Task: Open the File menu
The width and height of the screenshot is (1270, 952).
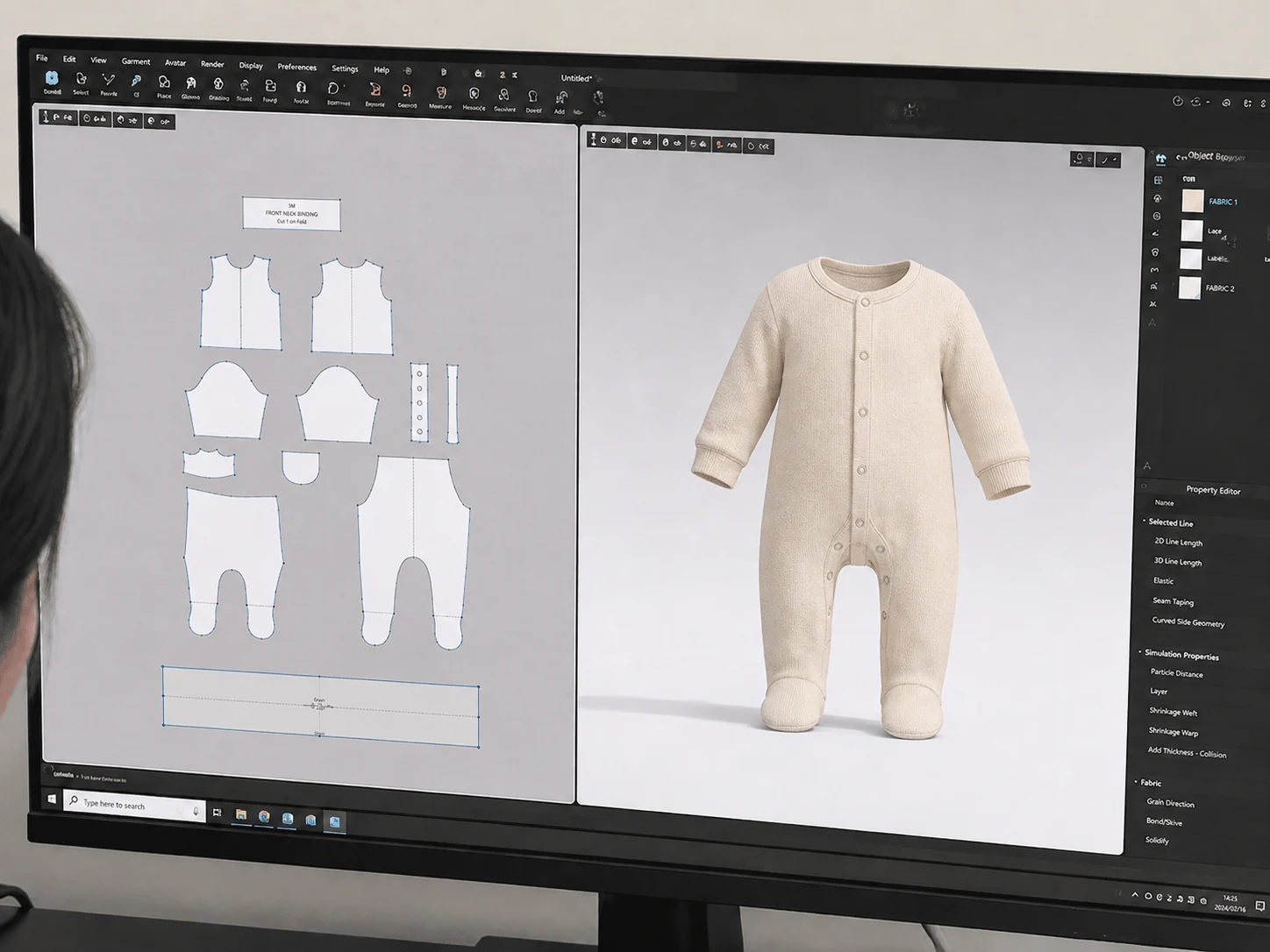Action: coord(41,58)
